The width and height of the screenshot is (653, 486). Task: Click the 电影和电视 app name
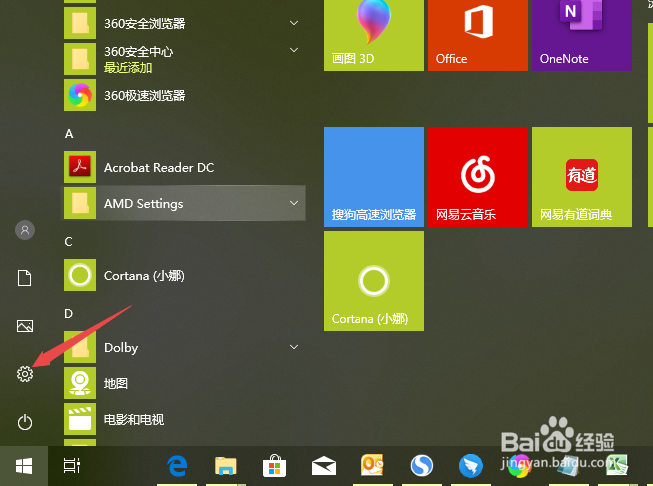tap(134, 419)
